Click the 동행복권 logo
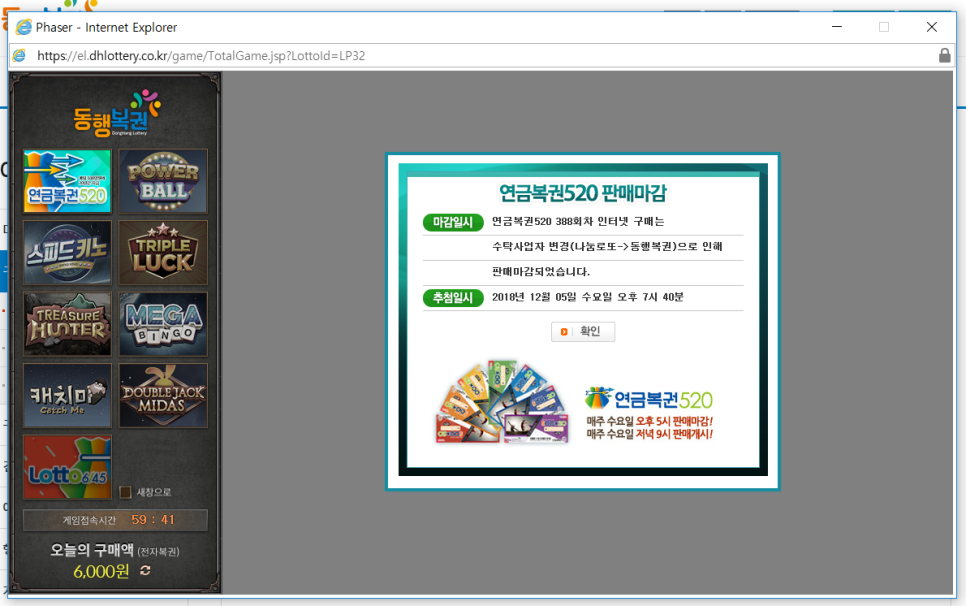966x606 pixels. pyautogui.click(x=116, y=113)
